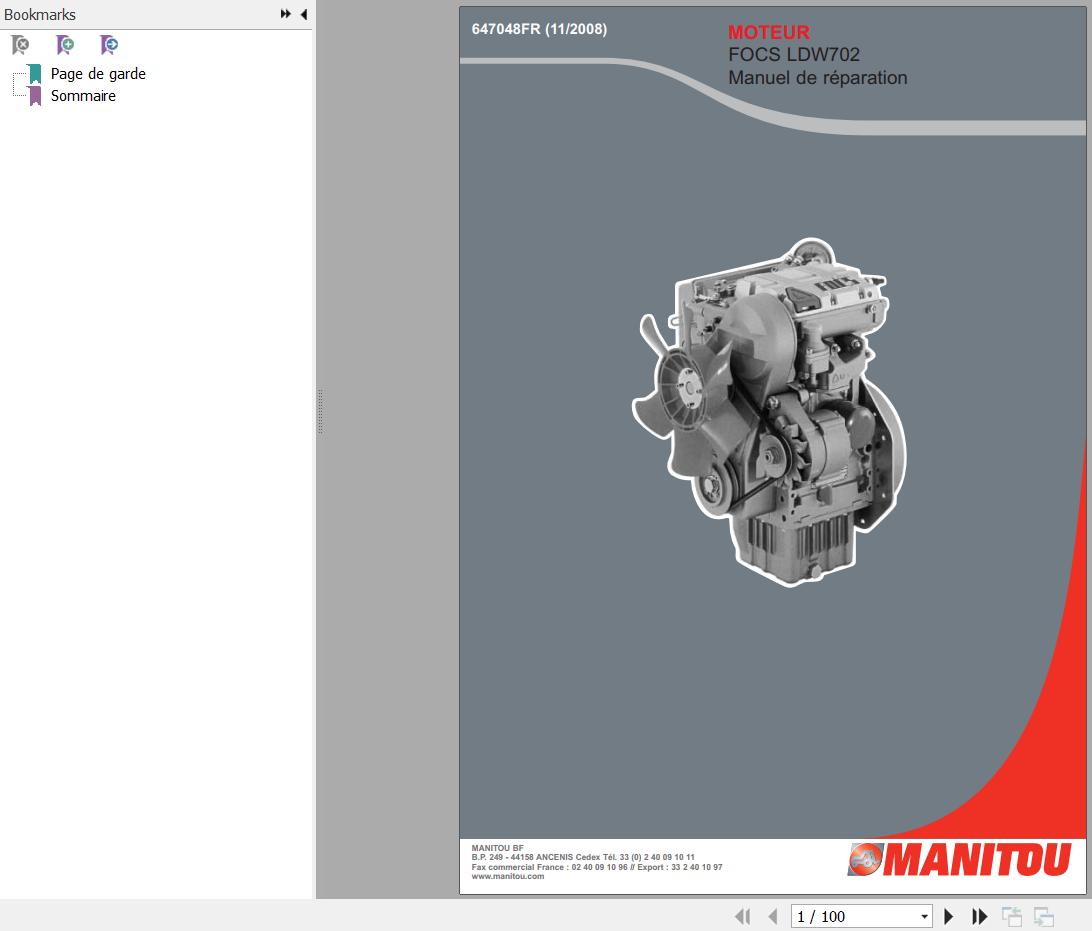Click the 'MOTEUR' heading on the cover page
This screenshot has height=931, width=1092.
(769, 32)
